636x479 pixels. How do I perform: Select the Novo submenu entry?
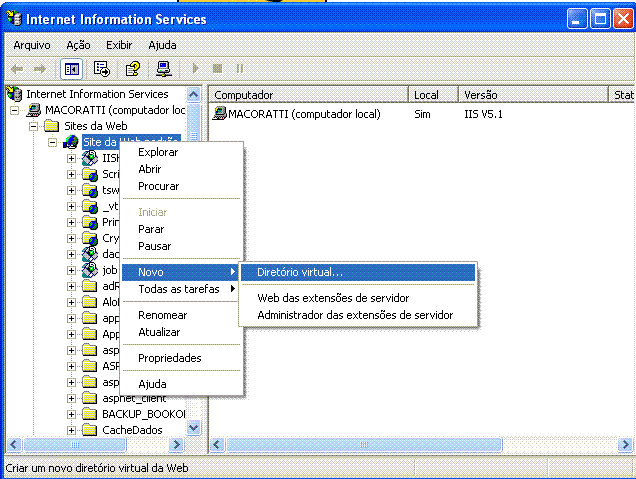point(180,272)
